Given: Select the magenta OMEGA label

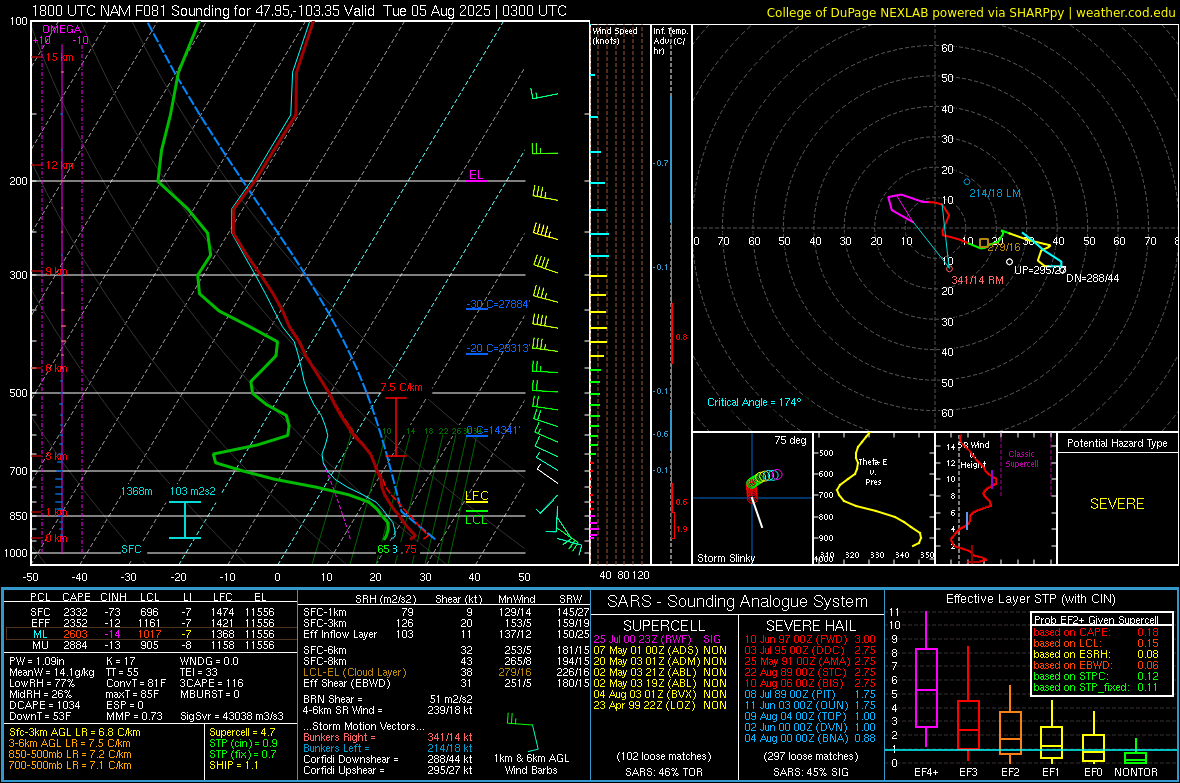Looking at the screenshot, I should 62,29.
